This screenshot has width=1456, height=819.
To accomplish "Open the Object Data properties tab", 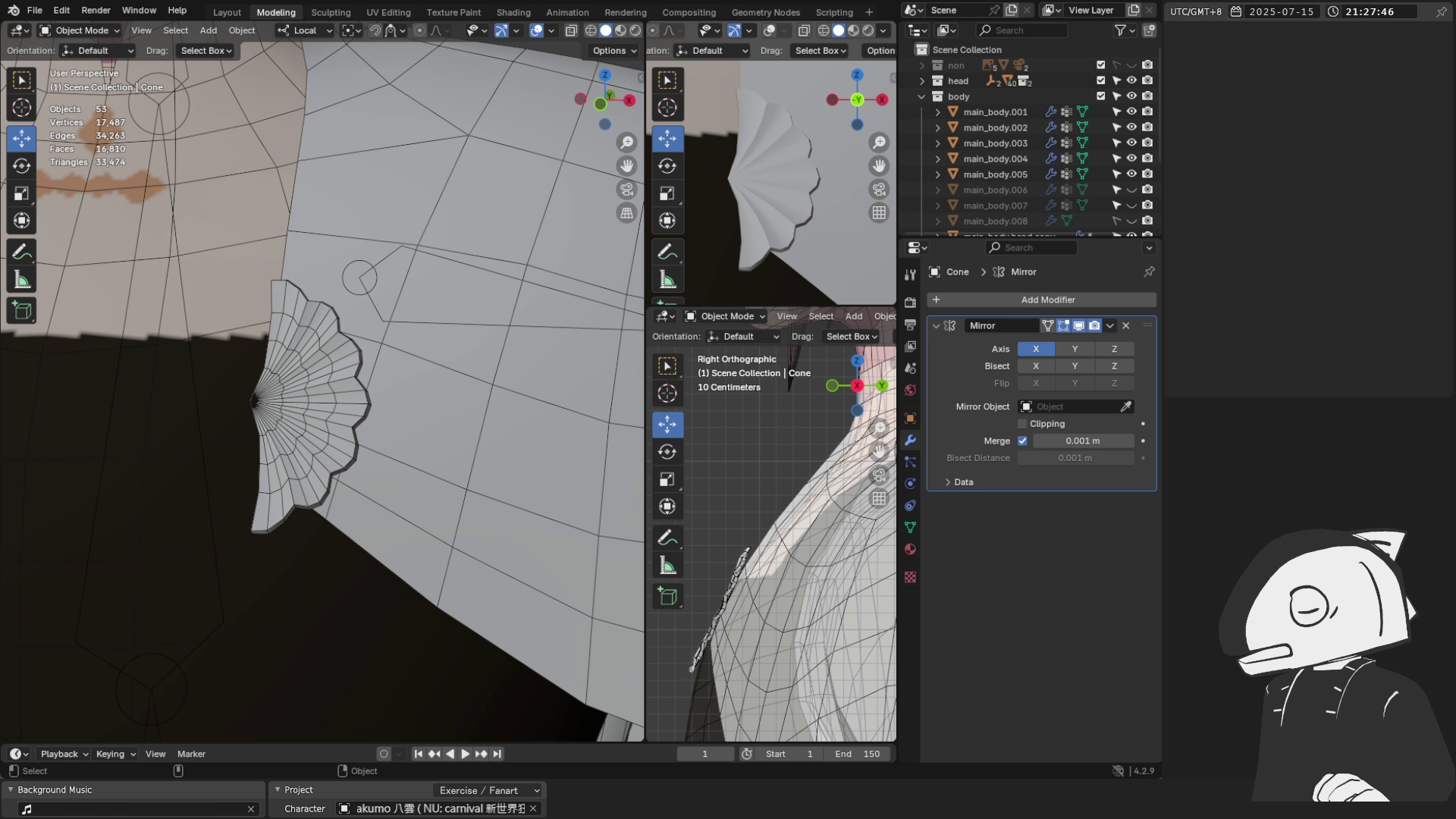I will point(910,527).
